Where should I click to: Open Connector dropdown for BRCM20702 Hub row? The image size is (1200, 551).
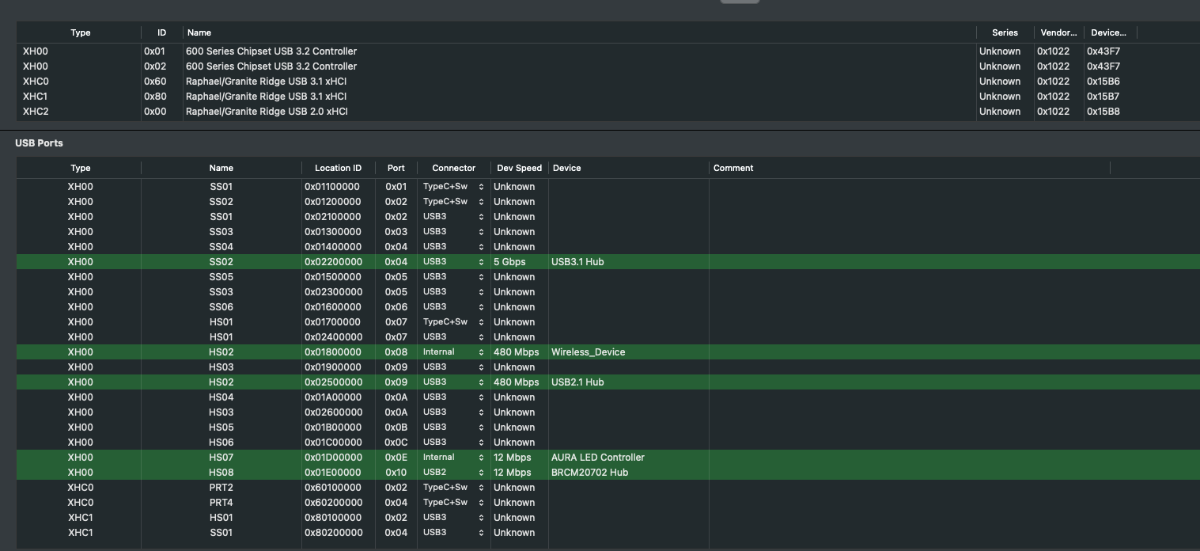click(x=453, y=472)
